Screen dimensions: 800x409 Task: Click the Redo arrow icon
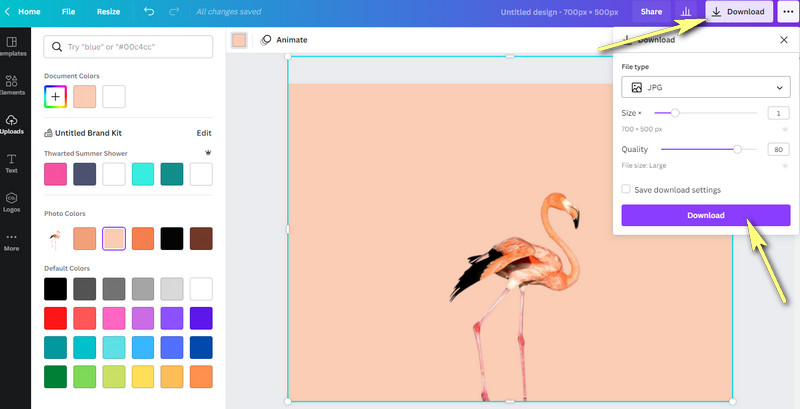click(174, 11)
